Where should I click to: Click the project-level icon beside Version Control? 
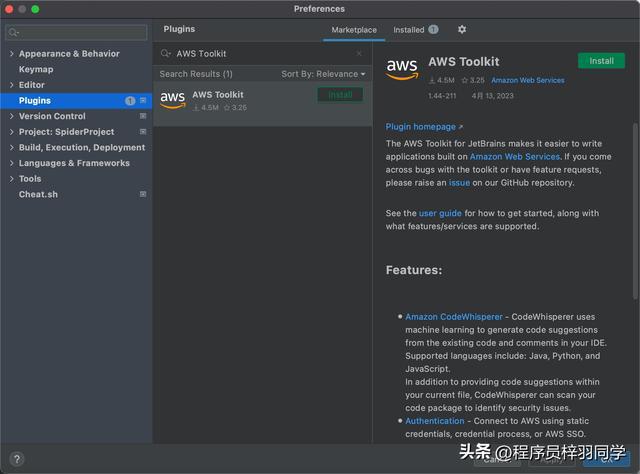tap(142, 116)
